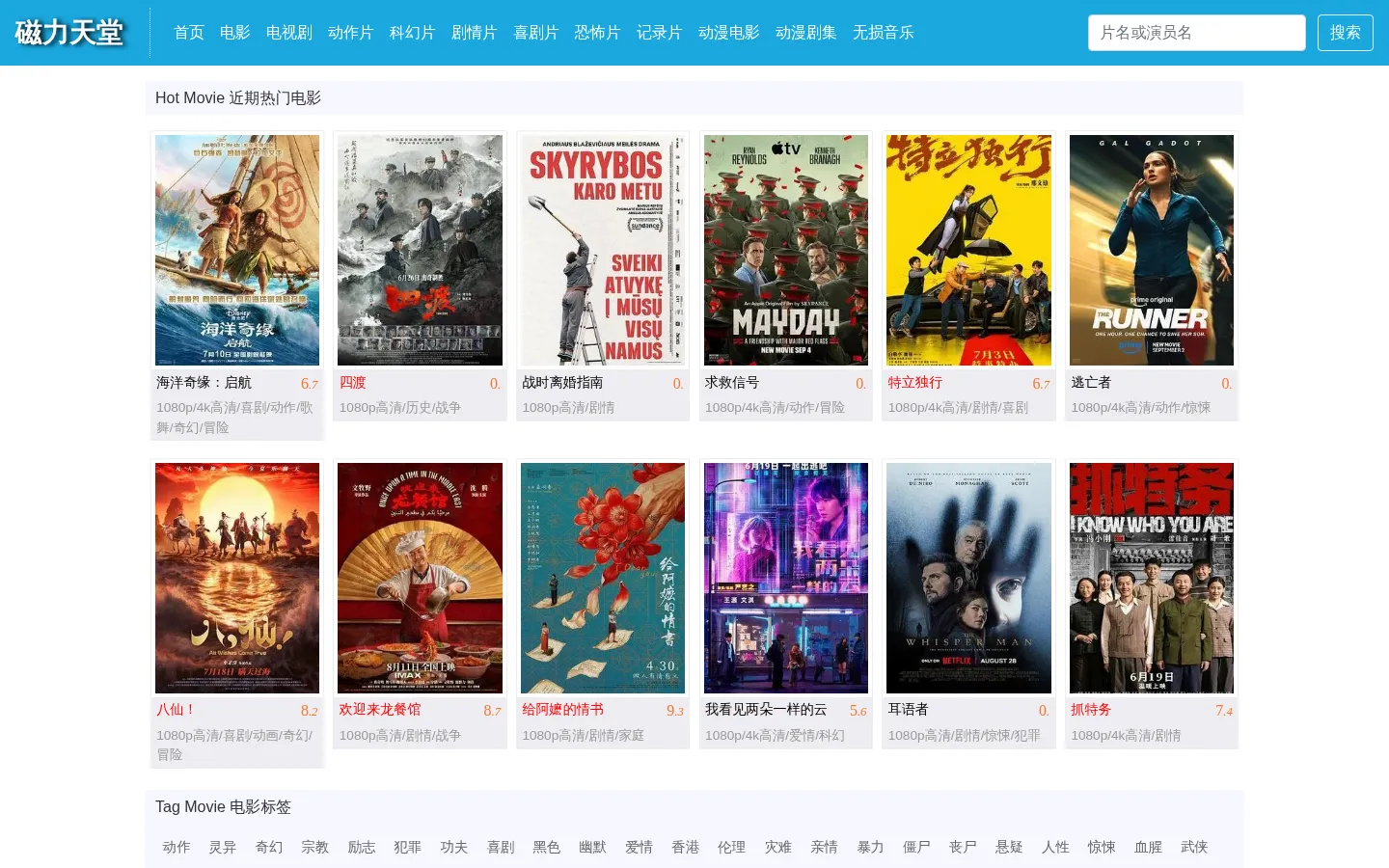The height and width of the screenshot is (868, 1389).
Task: Open the Whisper Man poster
Action: pos(968,578)
